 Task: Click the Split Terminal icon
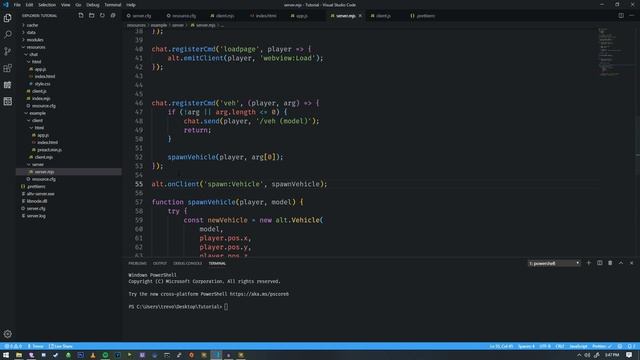(x=600, y=263)
